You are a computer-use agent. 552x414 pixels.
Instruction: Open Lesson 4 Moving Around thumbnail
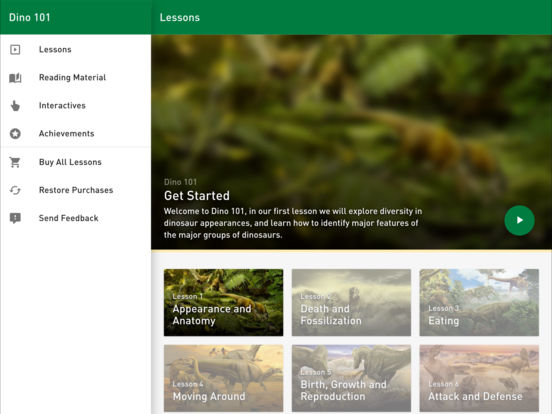224,378
